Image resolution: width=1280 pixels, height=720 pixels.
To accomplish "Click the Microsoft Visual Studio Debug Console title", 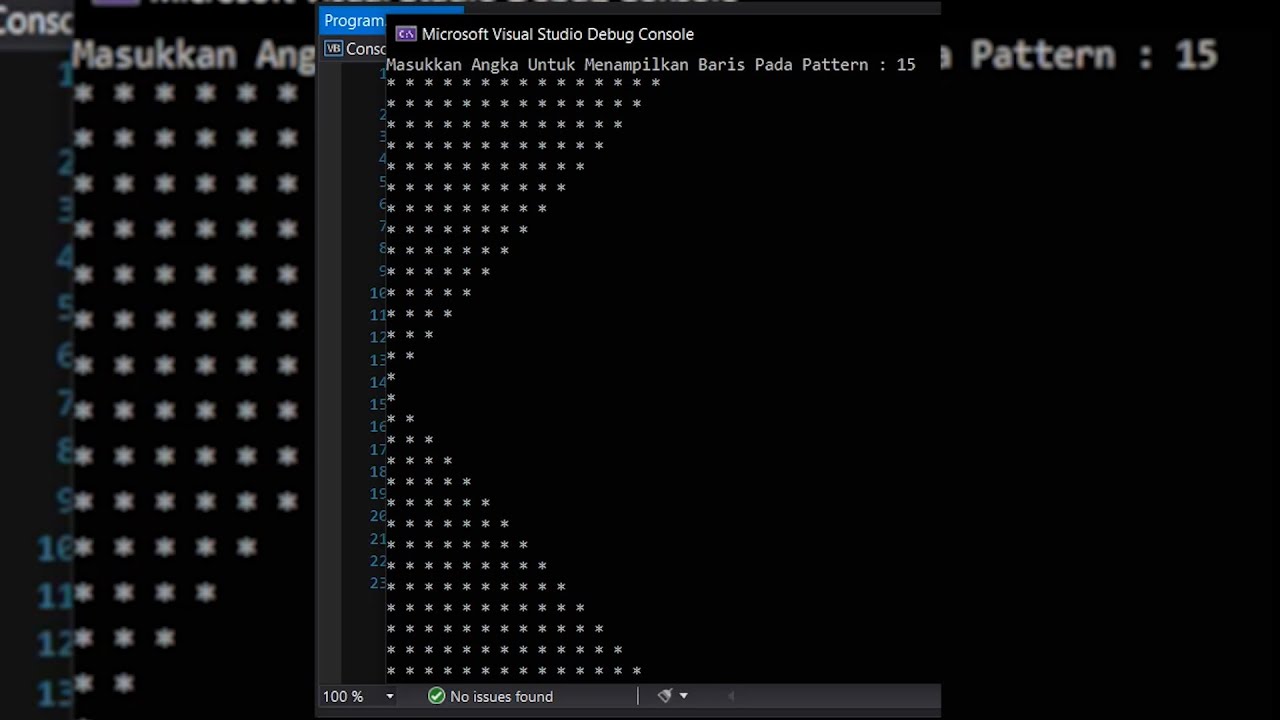I will point(557,34).
